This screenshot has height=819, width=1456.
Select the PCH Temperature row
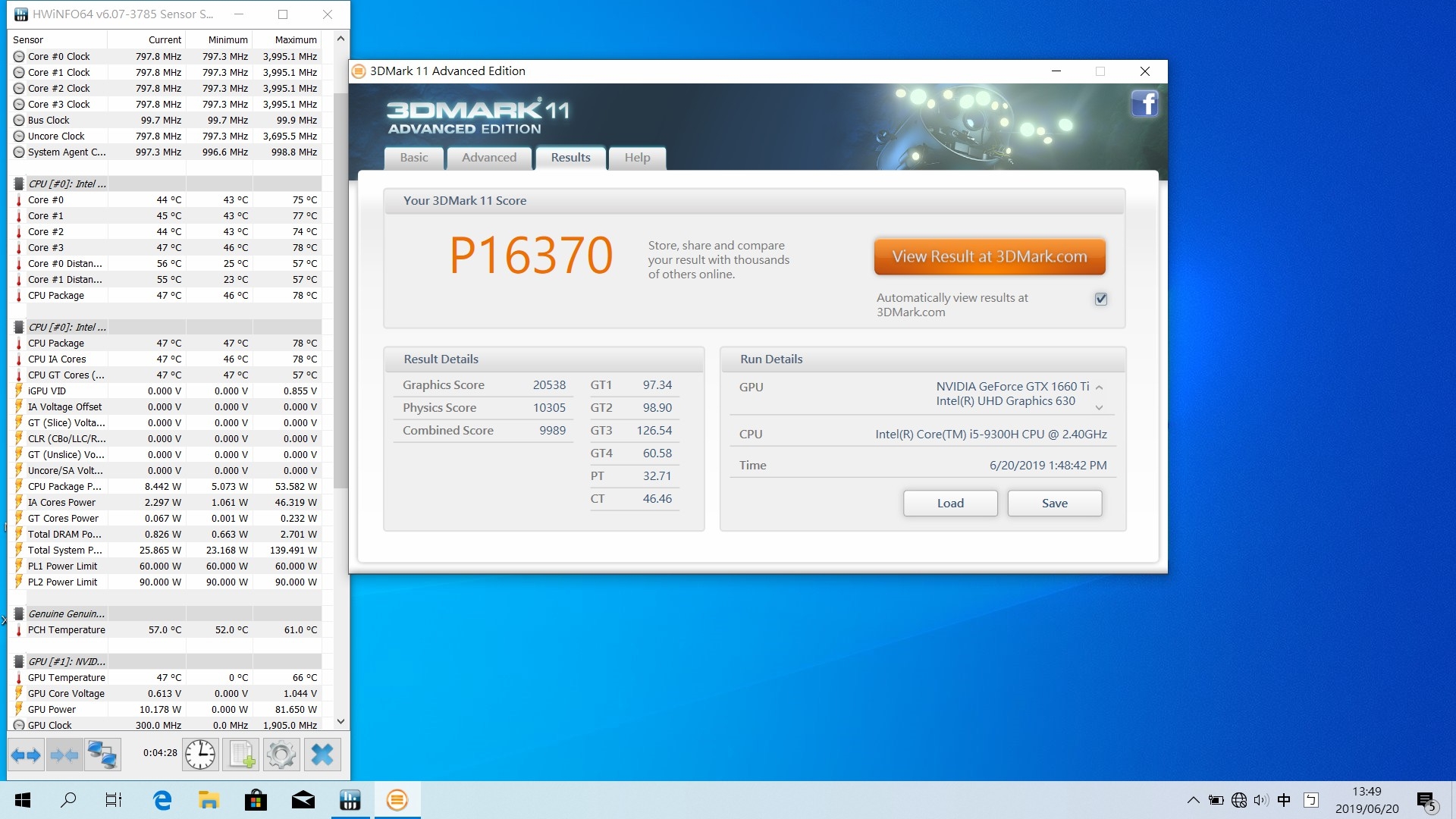coord(165,630)
